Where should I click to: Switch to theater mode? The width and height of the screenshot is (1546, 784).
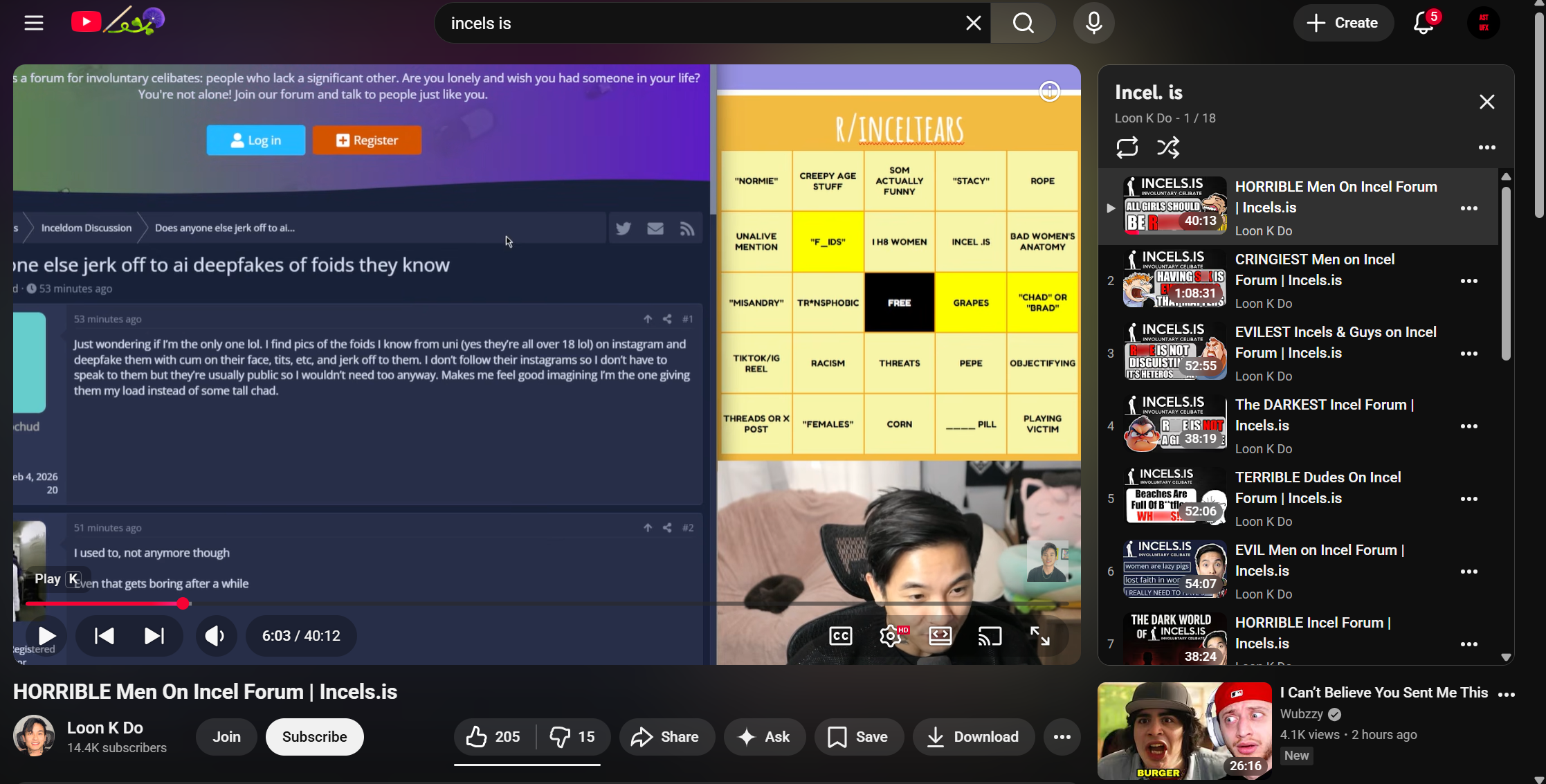point(940,635)
